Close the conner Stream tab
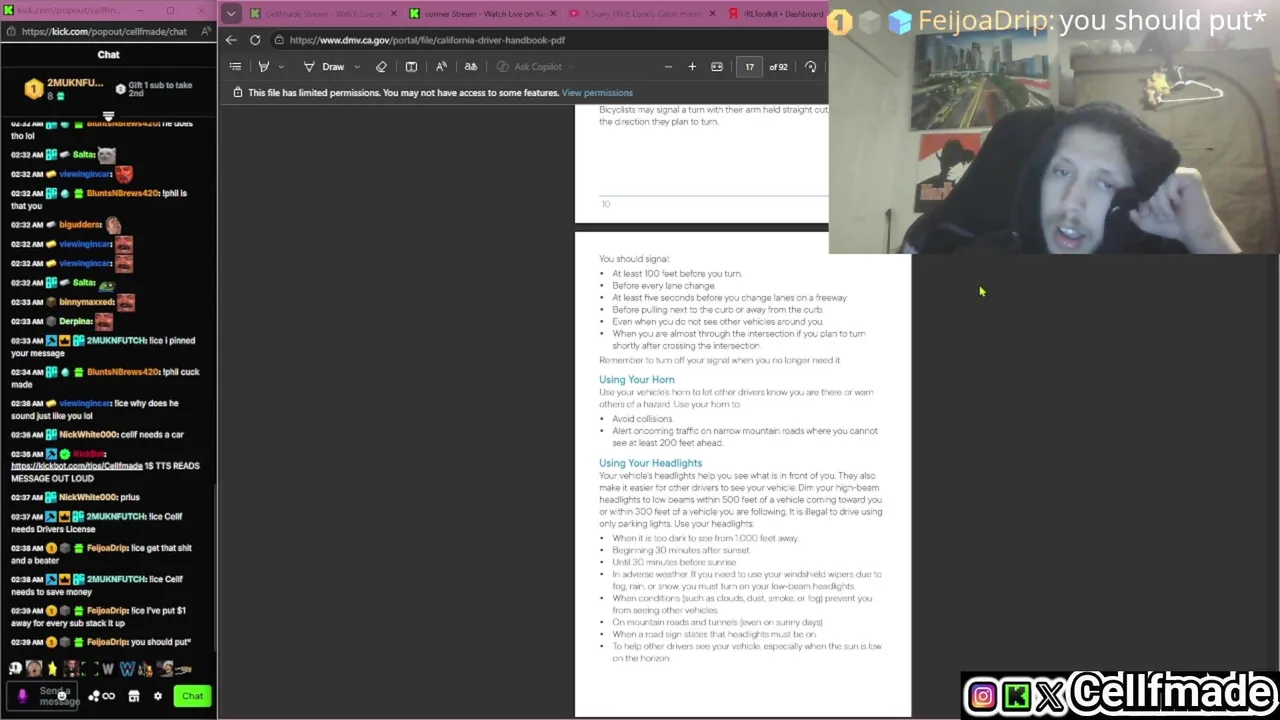1280x720 pixels. click(552, 14)
